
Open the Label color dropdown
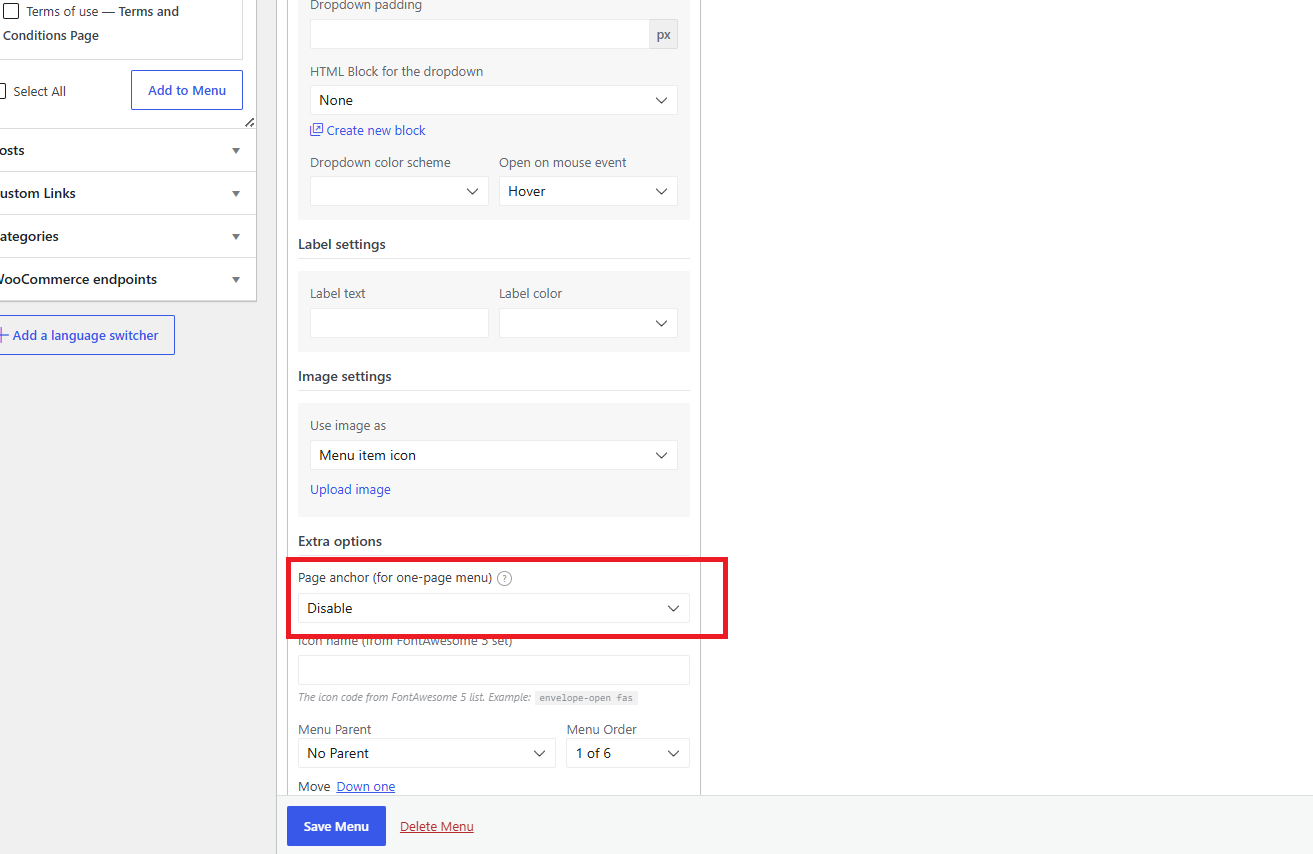click(x=588, y=323)
